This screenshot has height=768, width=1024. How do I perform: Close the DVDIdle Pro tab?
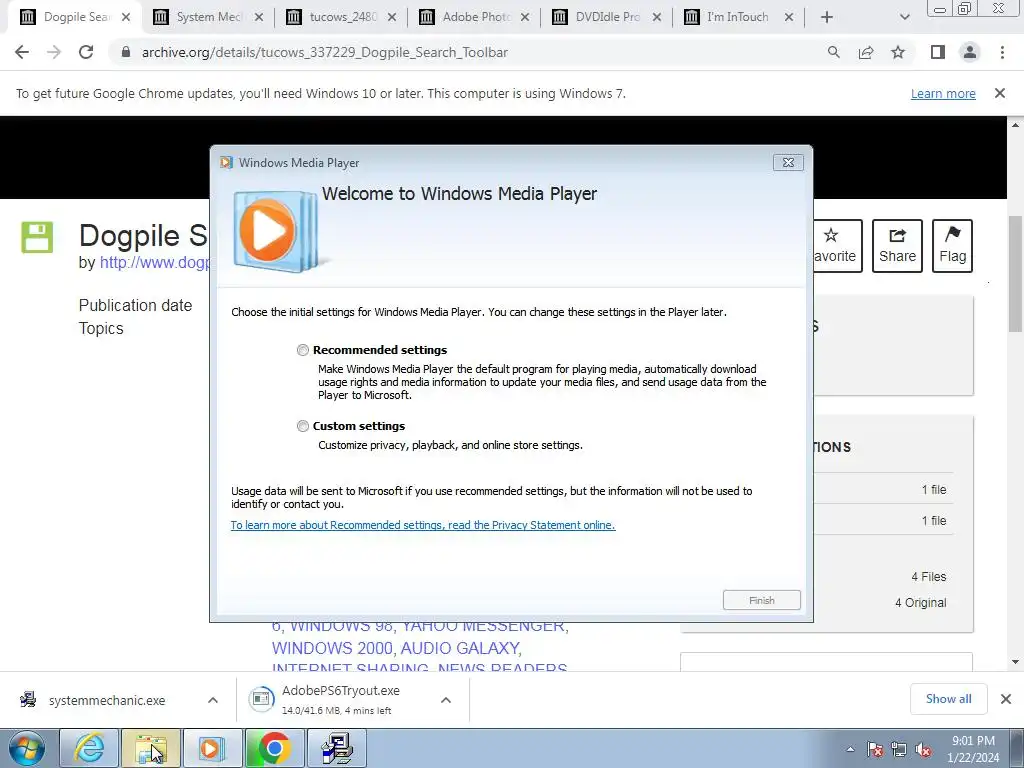coord(657,18)
